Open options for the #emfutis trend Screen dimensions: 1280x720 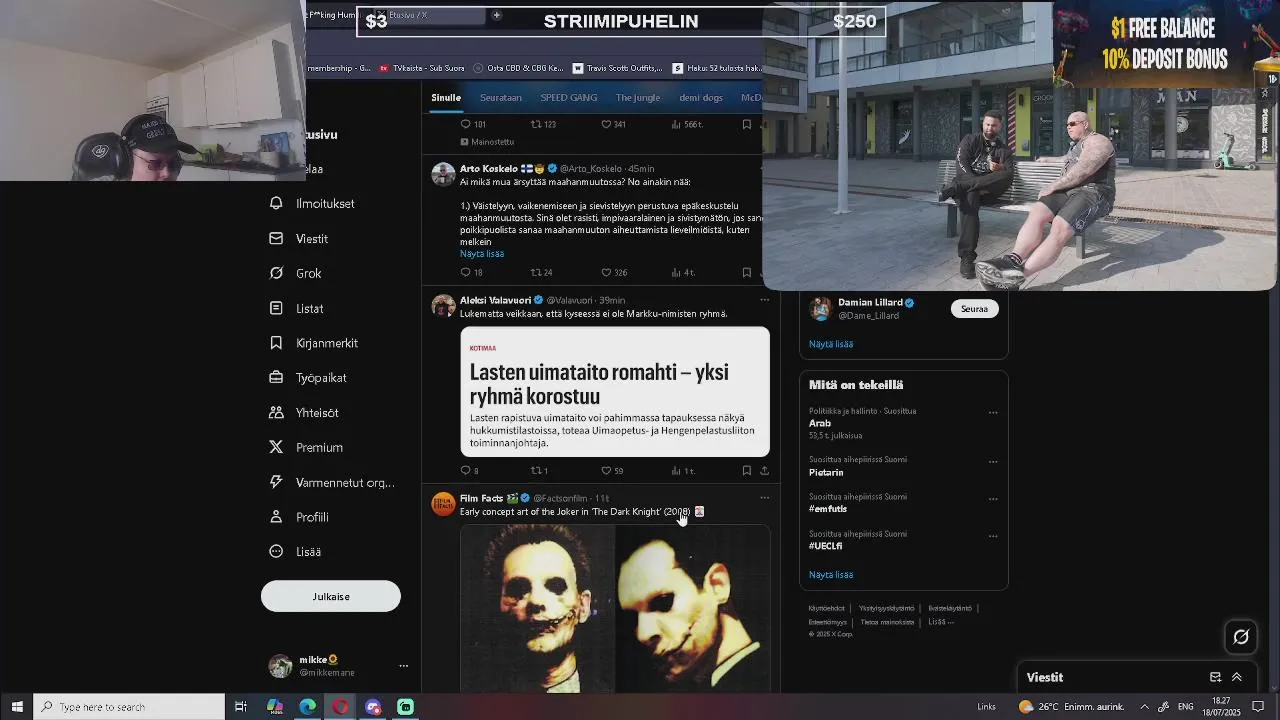click(x=993, y=499)
